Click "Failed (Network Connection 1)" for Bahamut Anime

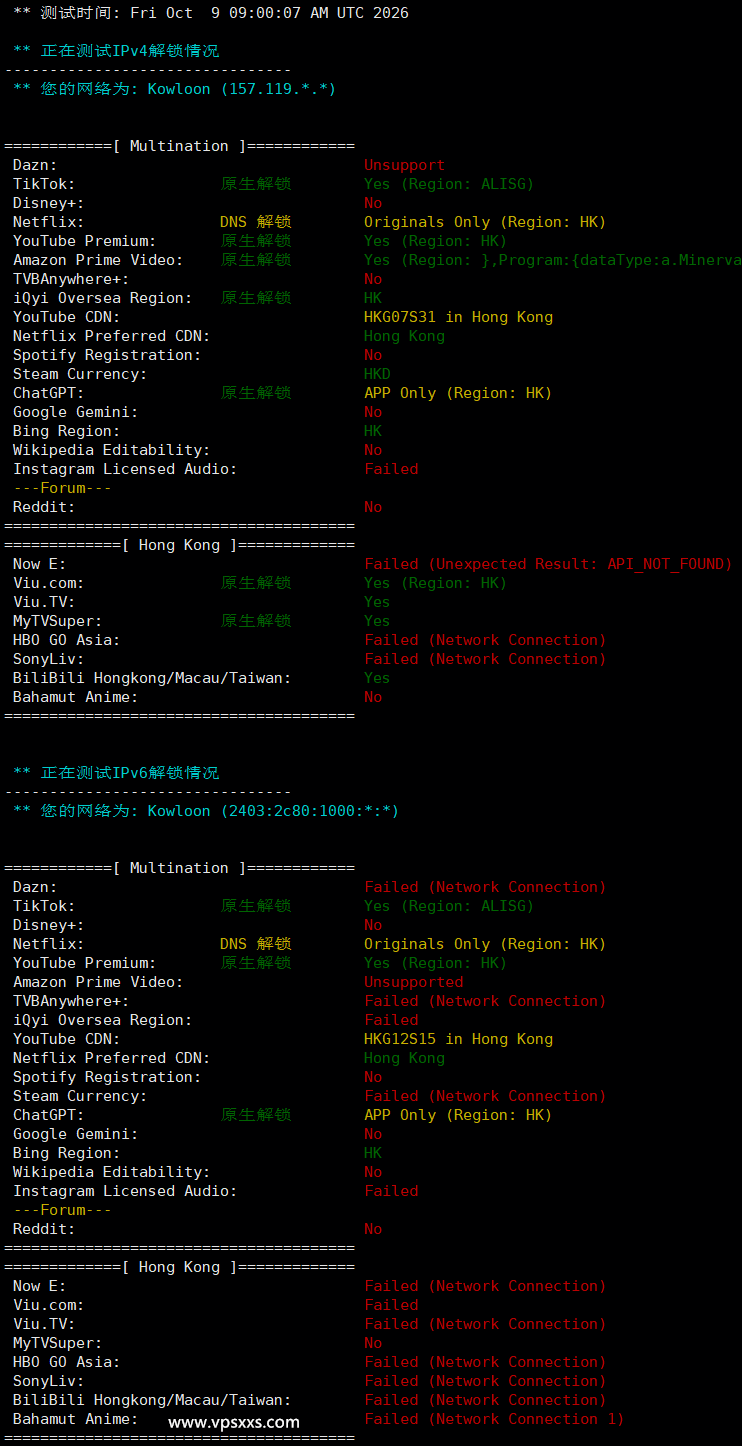pyautogui.click(x=494, y=1419)
